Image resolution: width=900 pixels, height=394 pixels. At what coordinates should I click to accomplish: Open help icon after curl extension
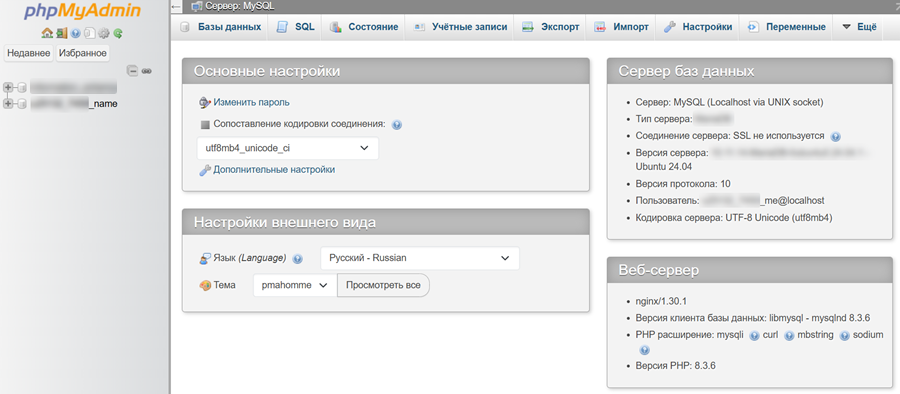click(789, 336)
